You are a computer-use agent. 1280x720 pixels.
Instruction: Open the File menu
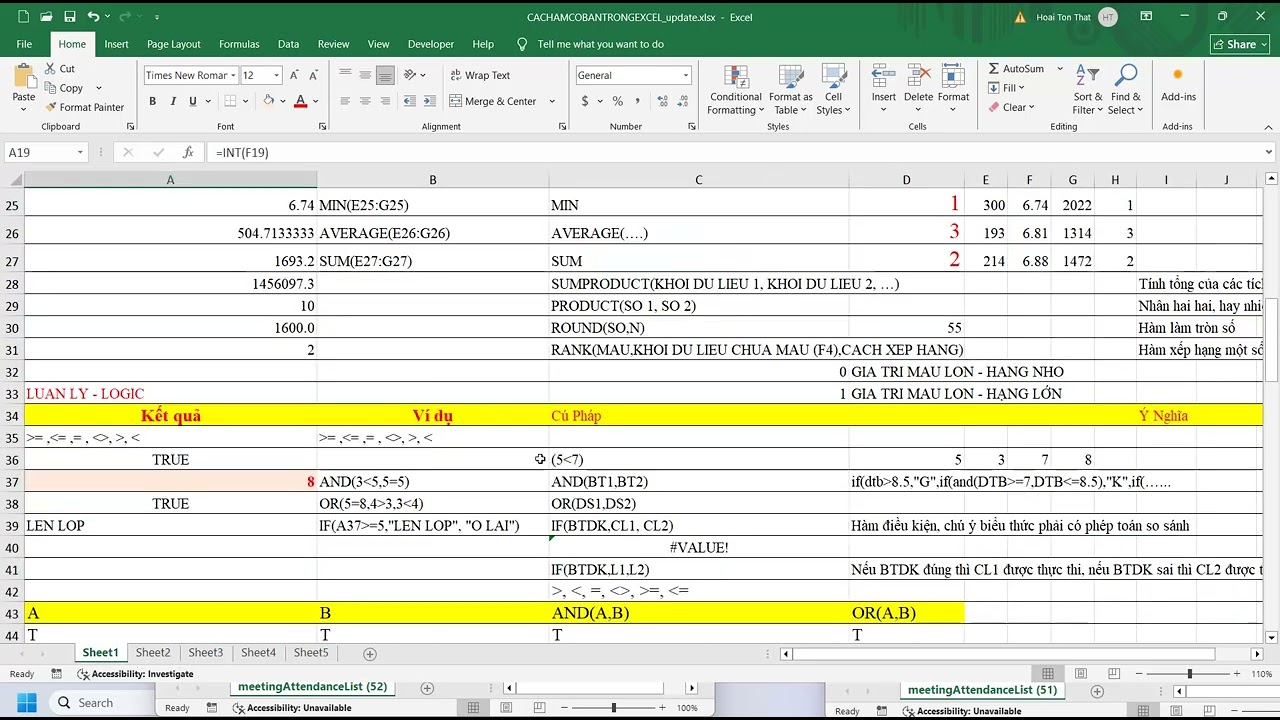(24, 44)
